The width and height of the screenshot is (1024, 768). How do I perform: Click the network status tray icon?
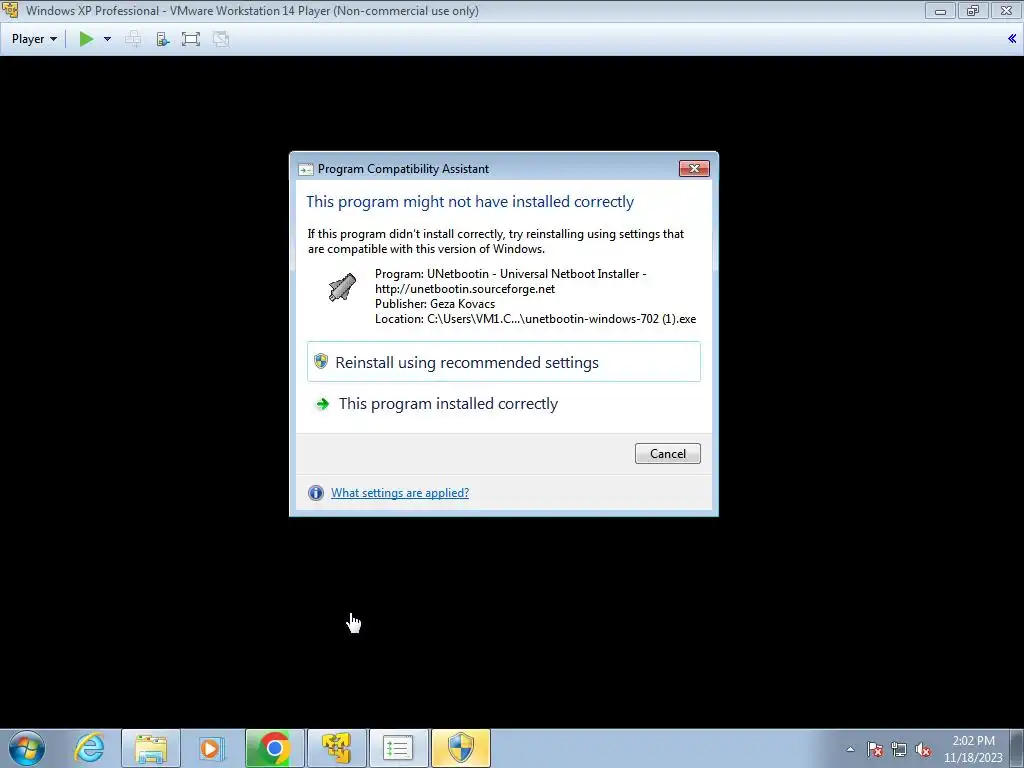point(899,749)
